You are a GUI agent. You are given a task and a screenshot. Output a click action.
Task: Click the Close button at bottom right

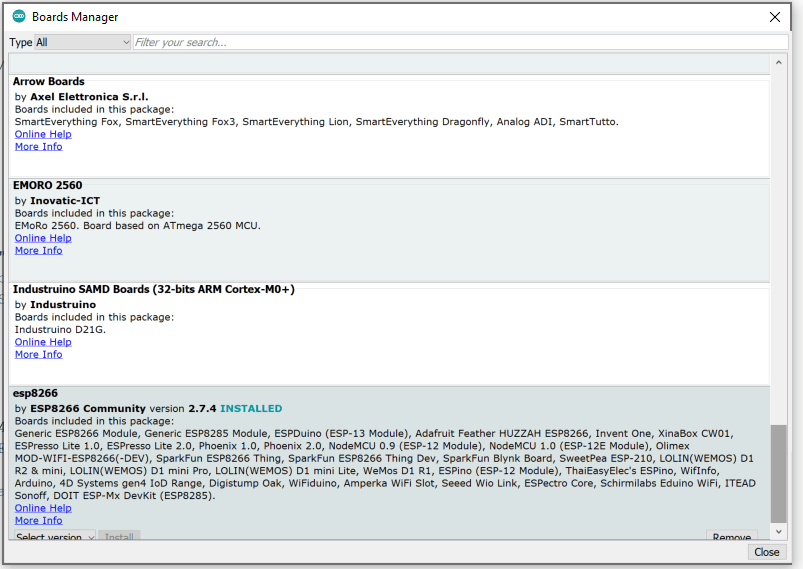(x=766, y=552)
